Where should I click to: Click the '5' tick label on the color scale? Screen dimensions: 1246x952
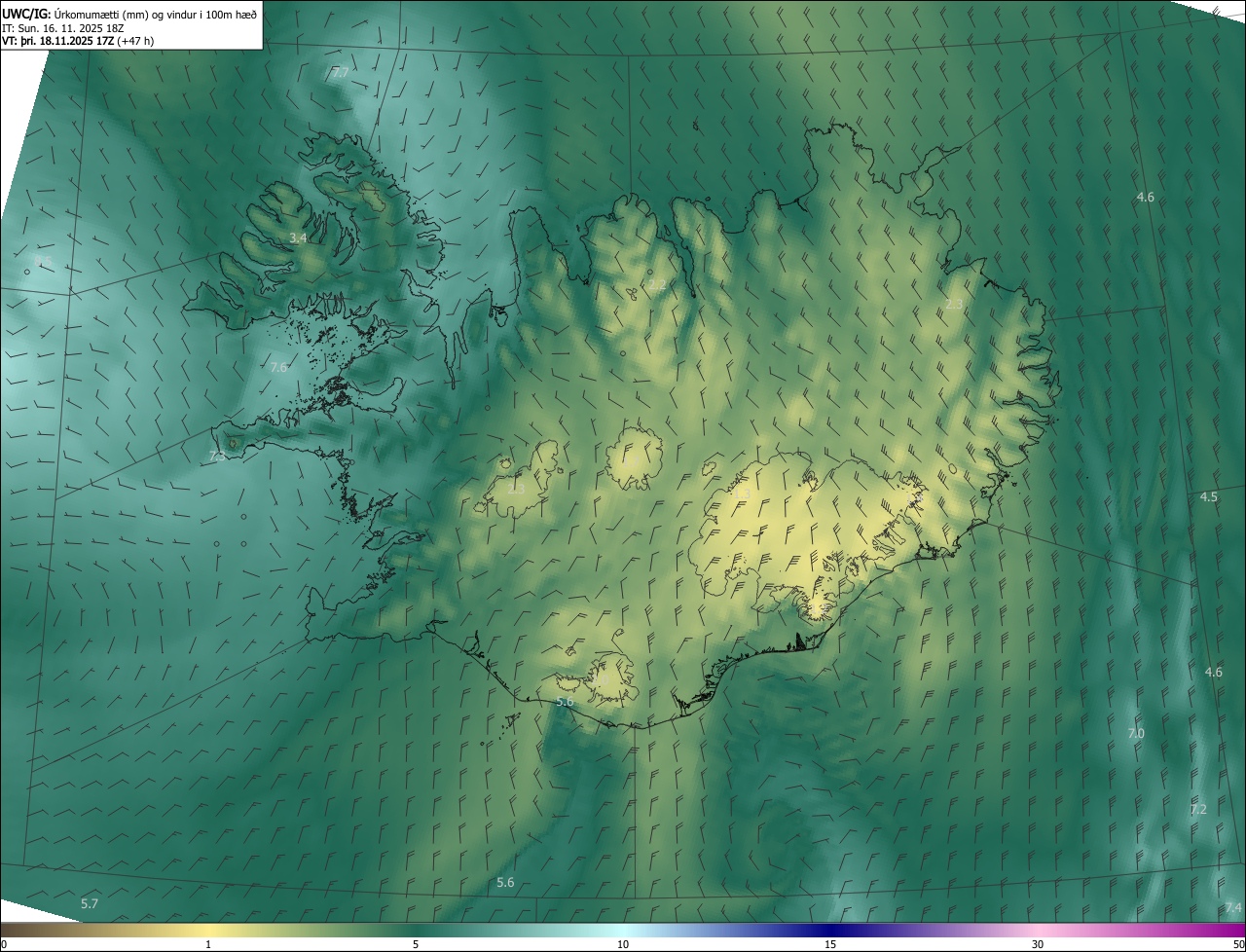pyautogui.click(x=416, y=944)
